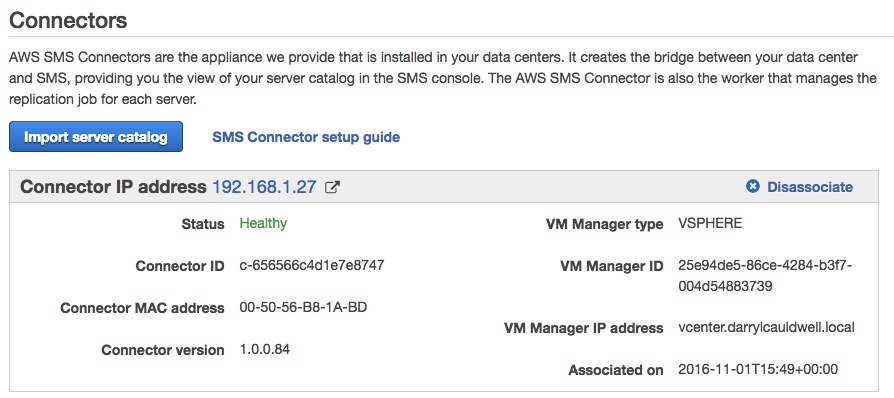Click the Connectors page heading
The width and height of the screenshot is (894, 398).
pyautogui.click(x=68, y=21)
